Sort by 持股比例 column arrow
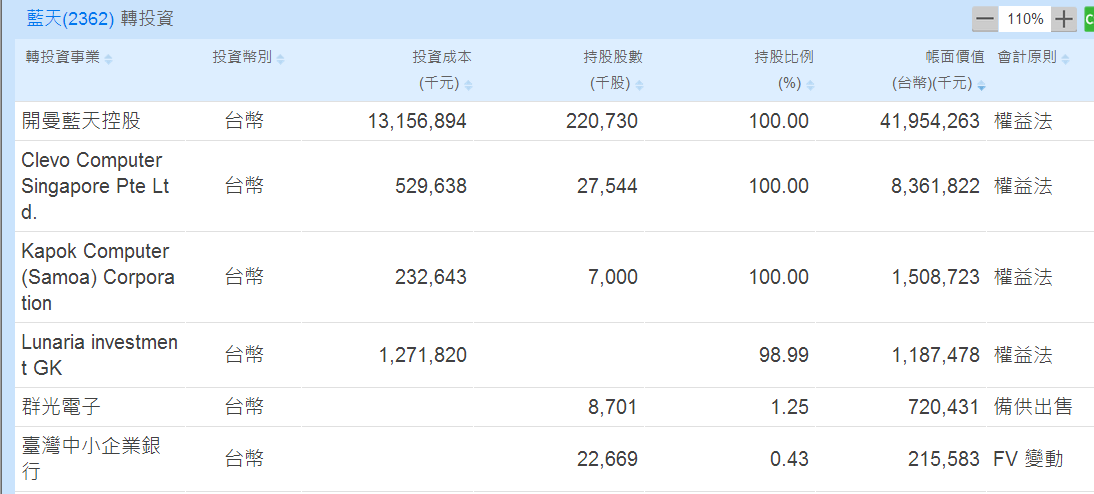 click(810, 85)
